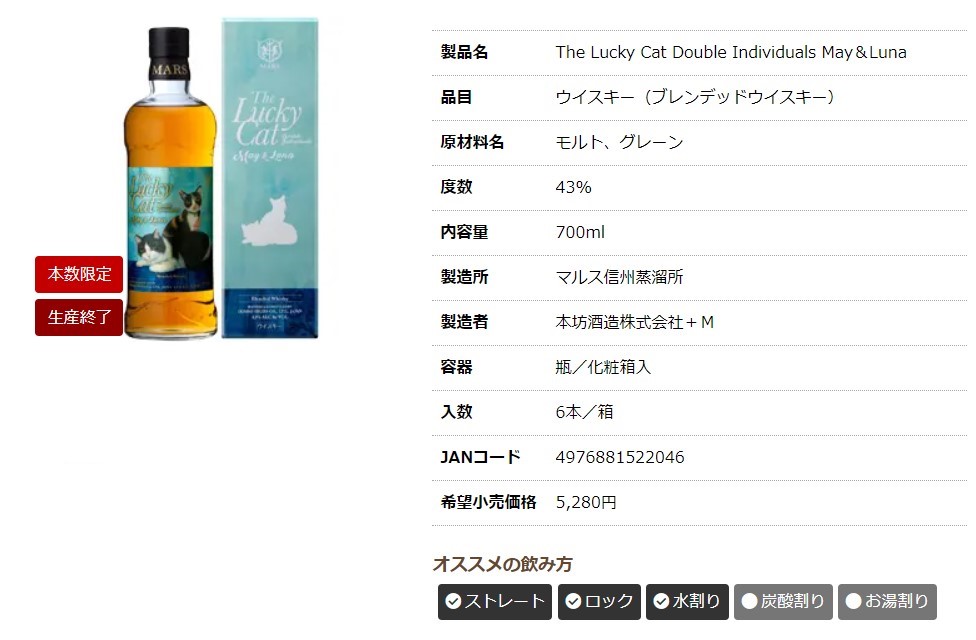
Task: Click the ロック checkmark icon
Action: pyautogui.click(x=573, y=601)
